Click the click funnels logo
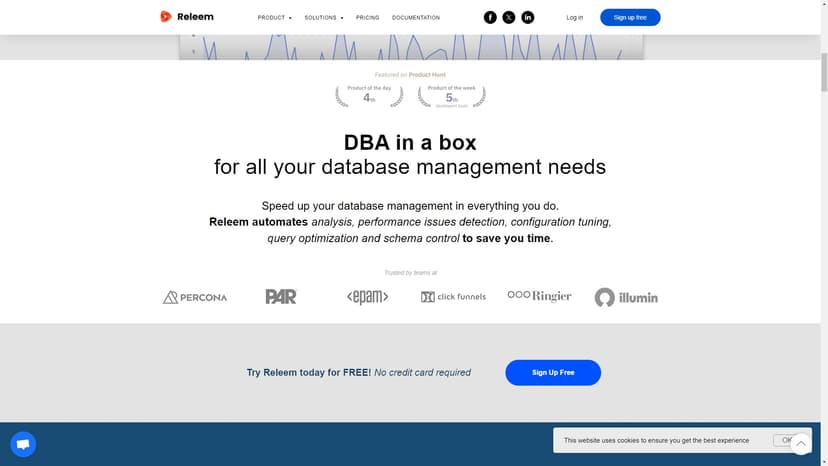 point(453,297)
